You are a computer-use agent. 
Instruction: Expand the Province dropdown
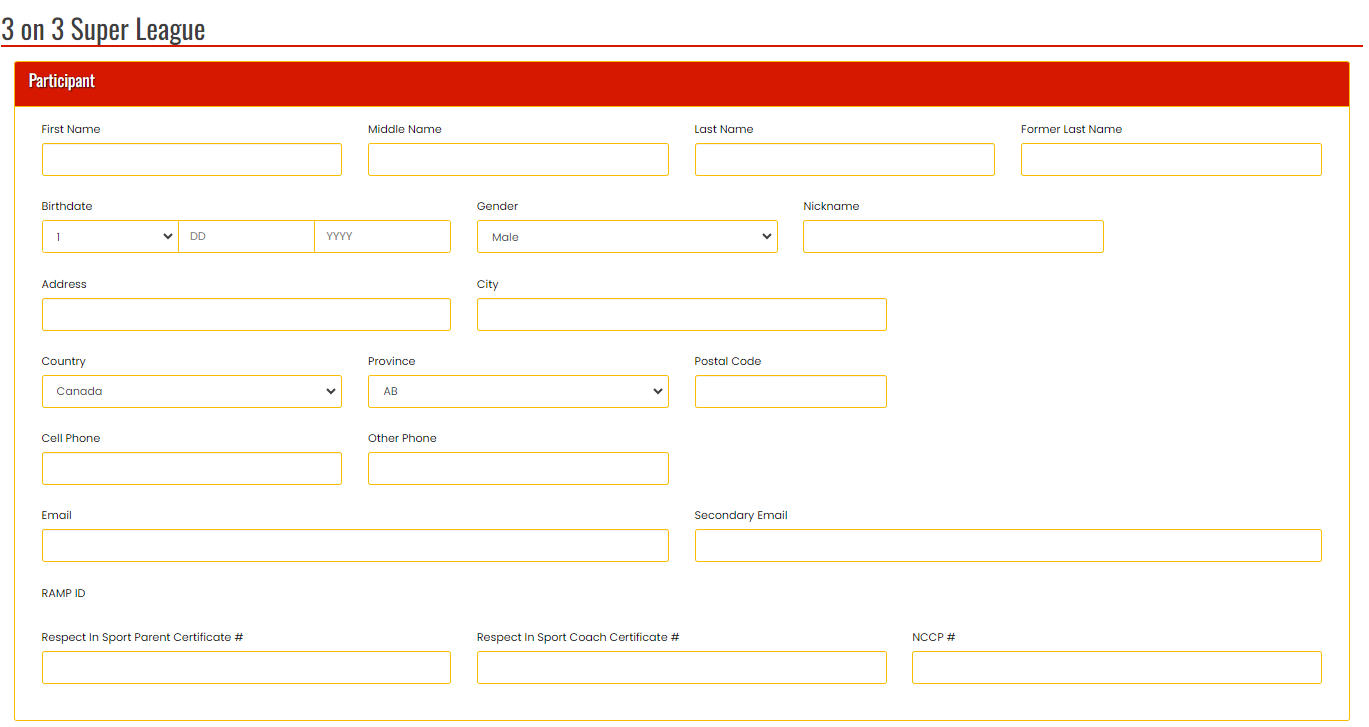(518, 391)
